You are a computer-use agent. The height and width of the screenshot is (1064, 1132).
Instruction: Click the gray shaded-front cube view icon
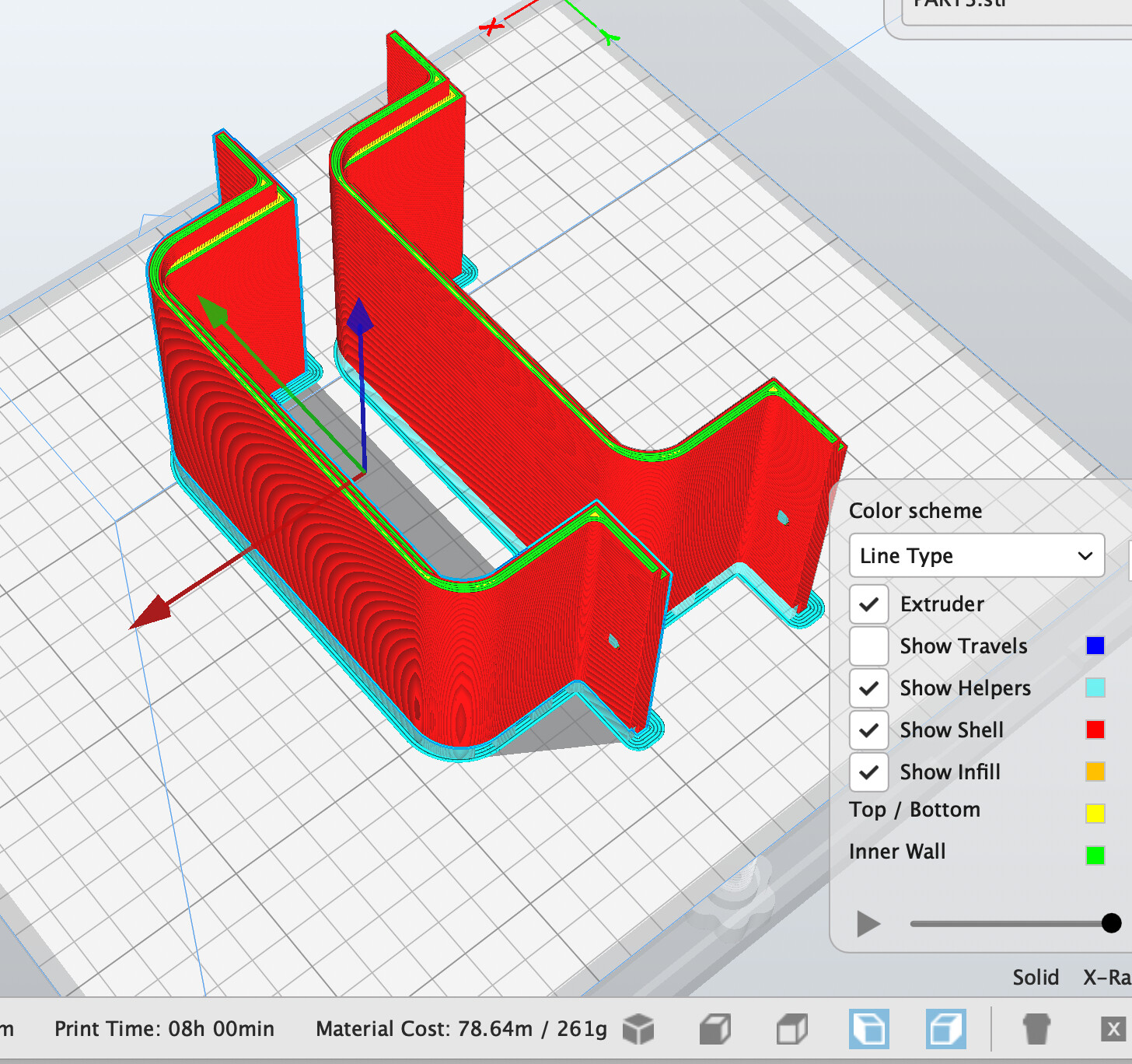click(x=714, y=1029)
